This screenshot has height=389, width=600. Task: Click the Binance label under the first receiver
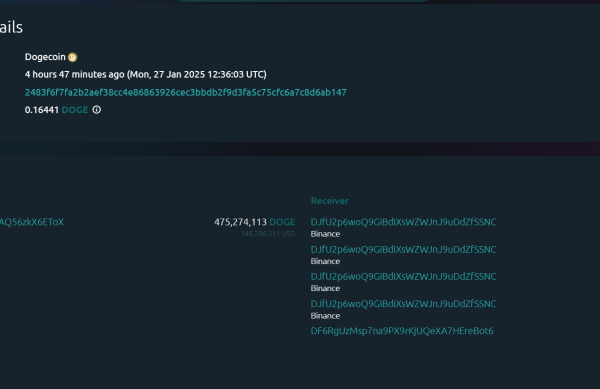coord(325,234)
